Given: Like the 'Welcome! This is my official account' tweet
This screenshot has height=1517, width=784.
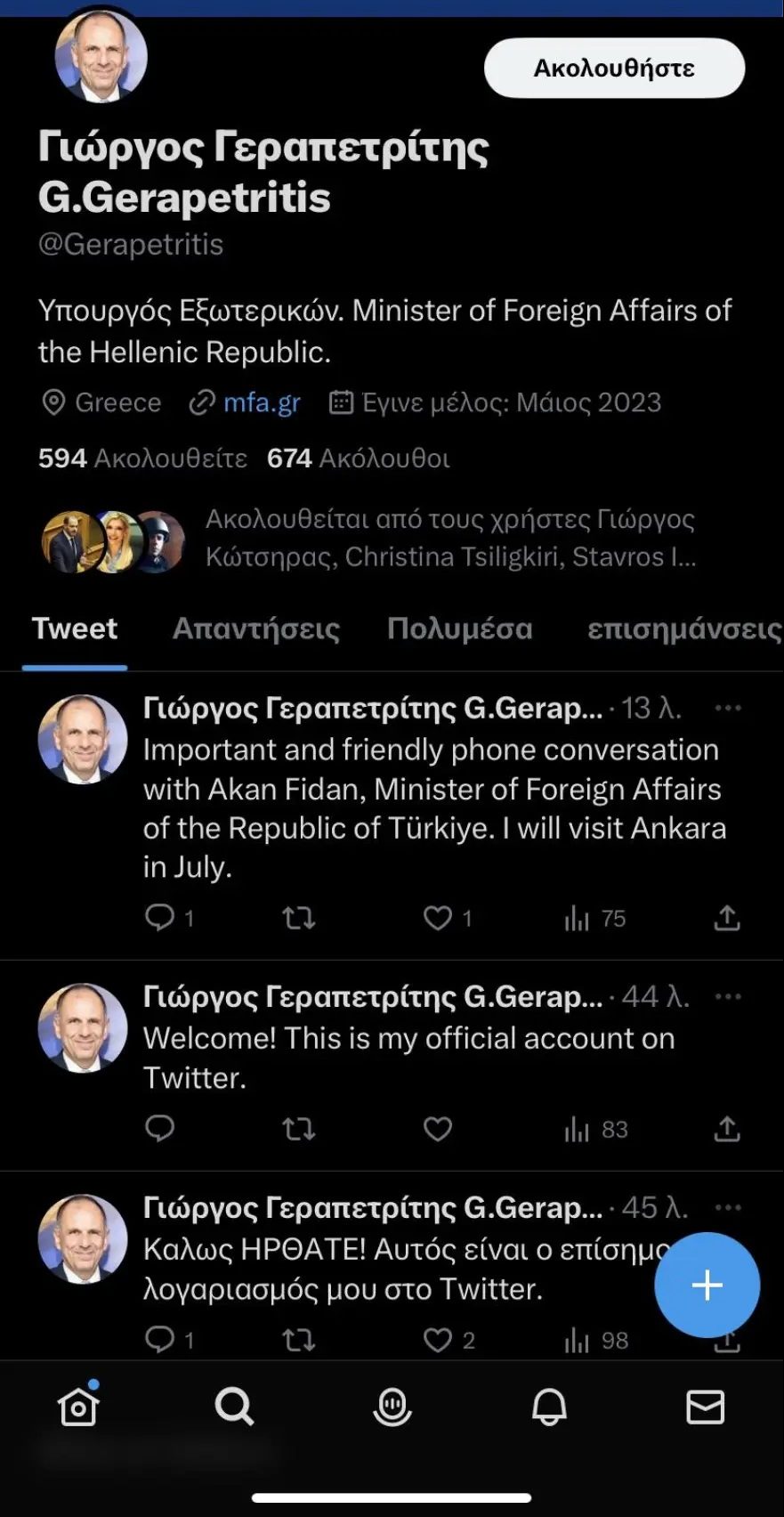Looking at the screenshot, I should click(x=438, y=1129).
